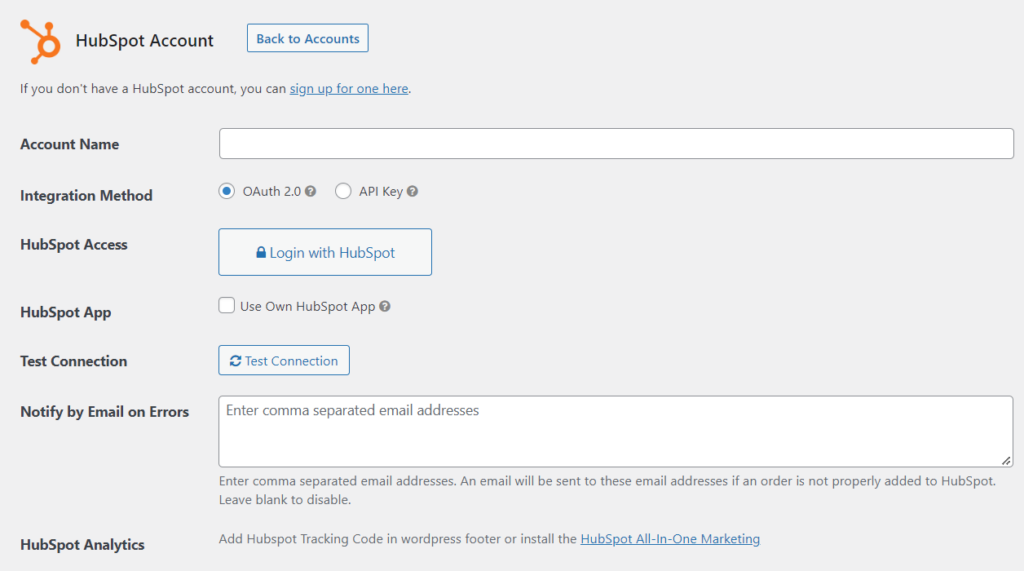Open the sign up for one here link

(x=349, y=88)
